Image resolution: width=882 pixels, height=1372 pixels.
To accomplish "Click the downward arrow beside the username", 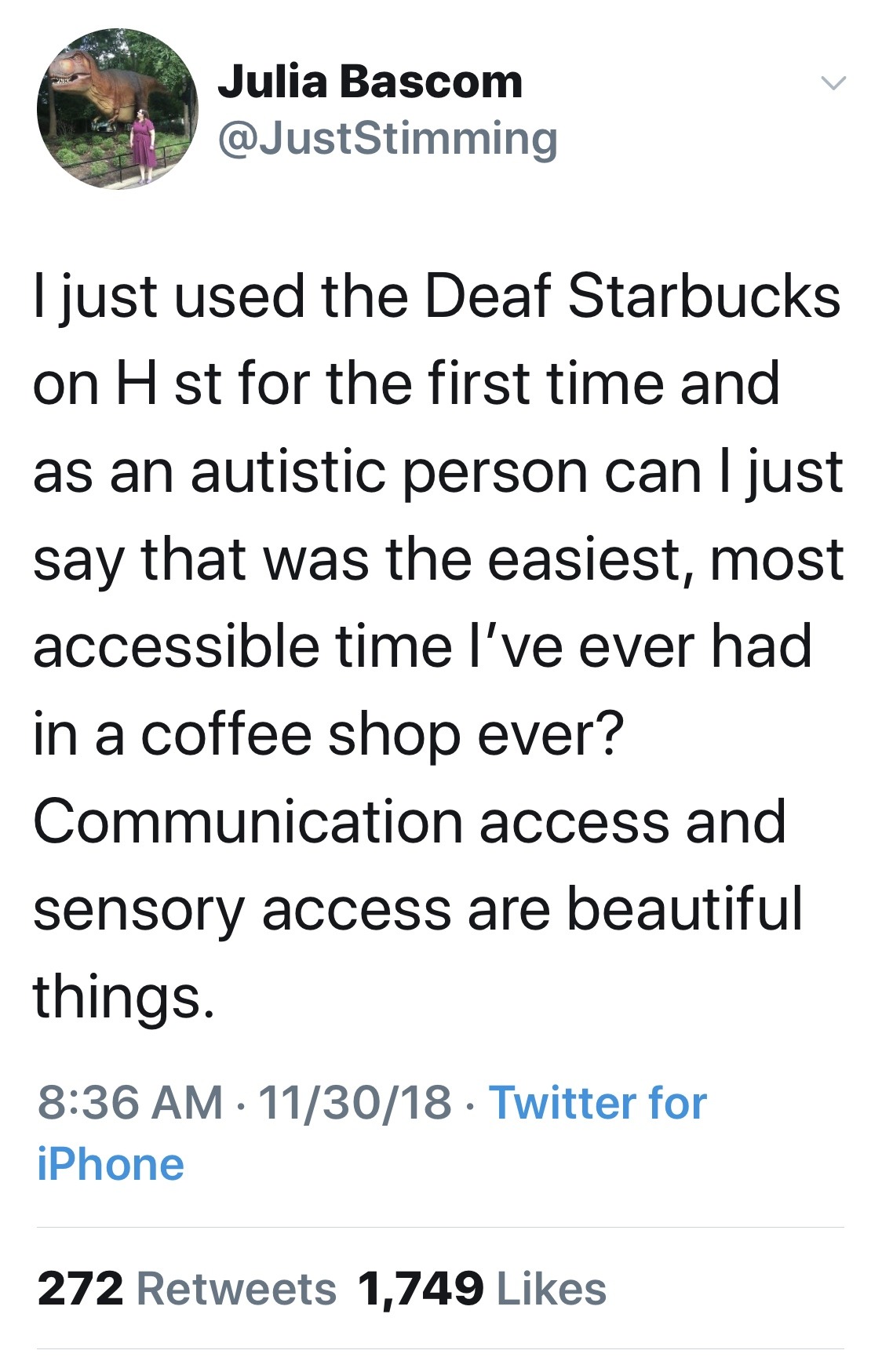I will pyautogui.click(x=834, y=82).
